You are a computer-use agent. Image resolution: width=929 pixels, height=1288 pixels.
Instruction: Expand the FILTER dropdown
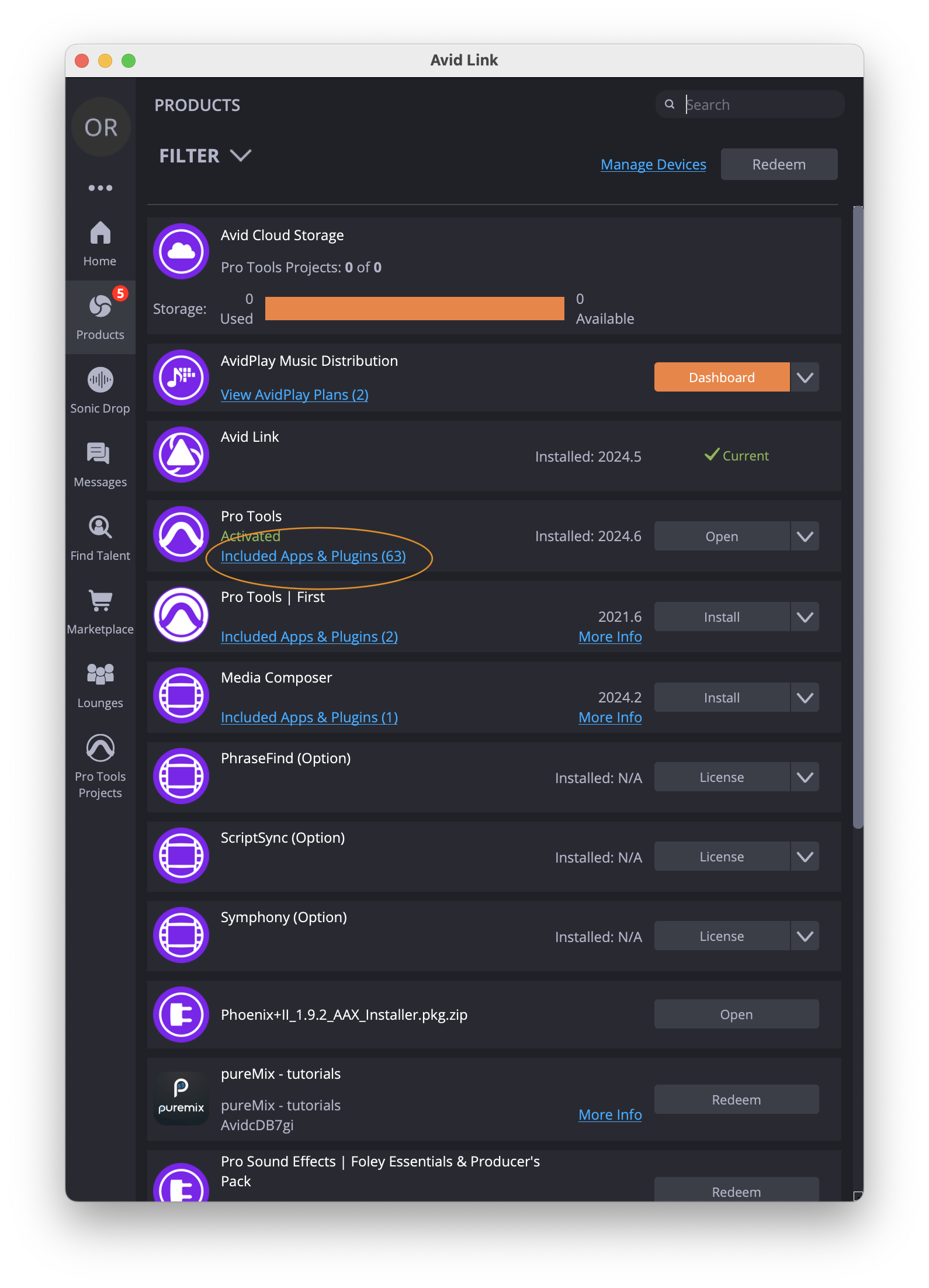click(x=205, y=156)
